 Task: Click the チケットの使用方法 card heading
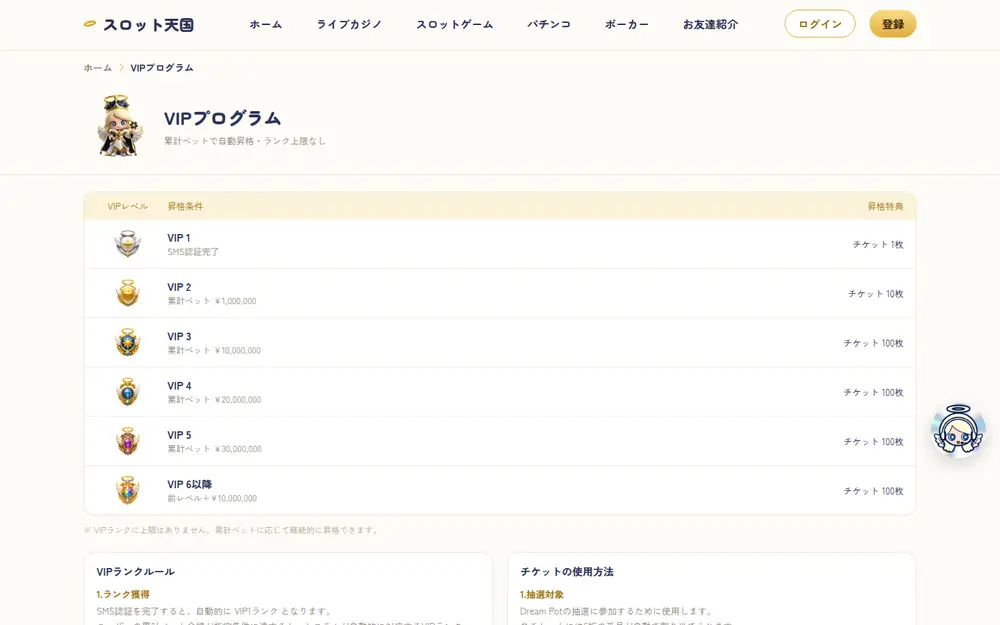[x=567, y=571]
